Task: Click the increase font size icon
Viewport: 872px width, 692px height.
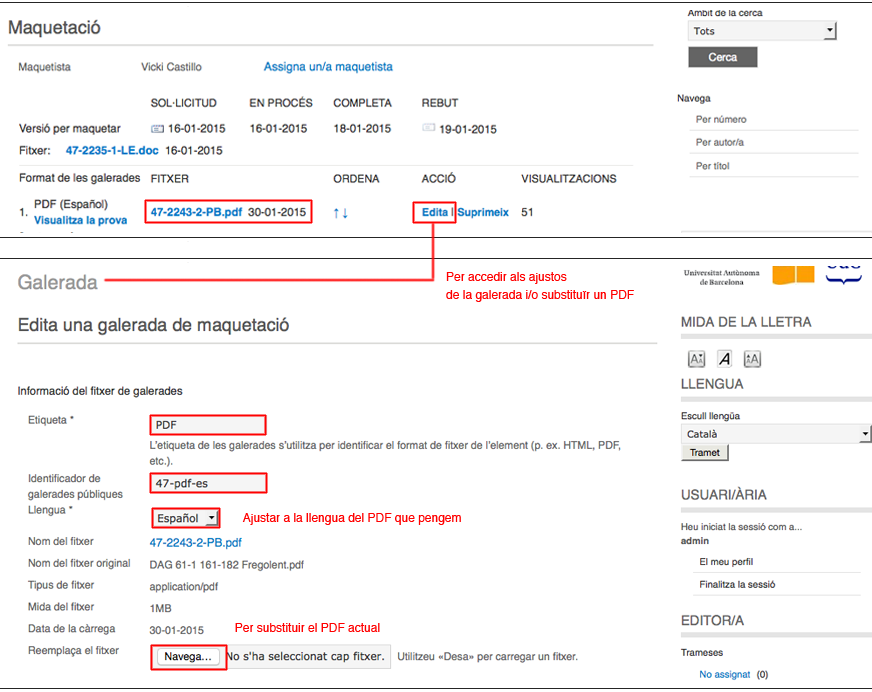Action: (x=752, y=359)
